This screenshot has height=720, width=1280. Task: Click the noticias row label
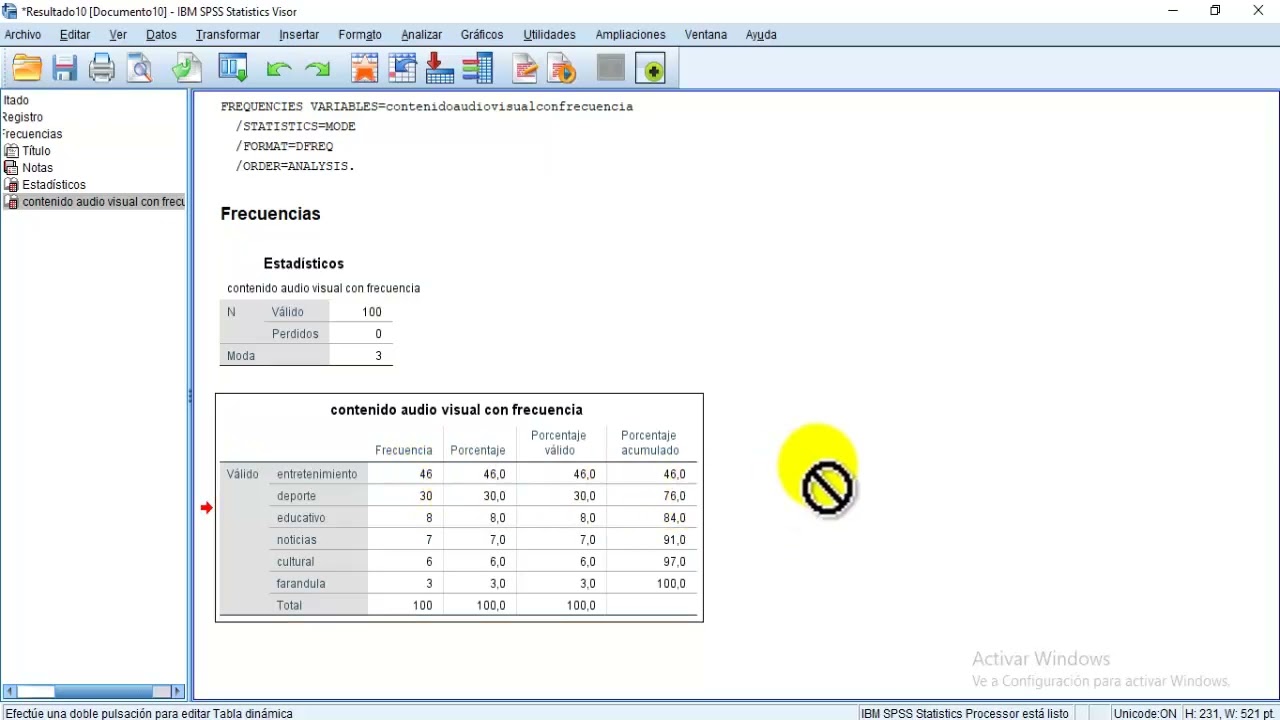297,540
